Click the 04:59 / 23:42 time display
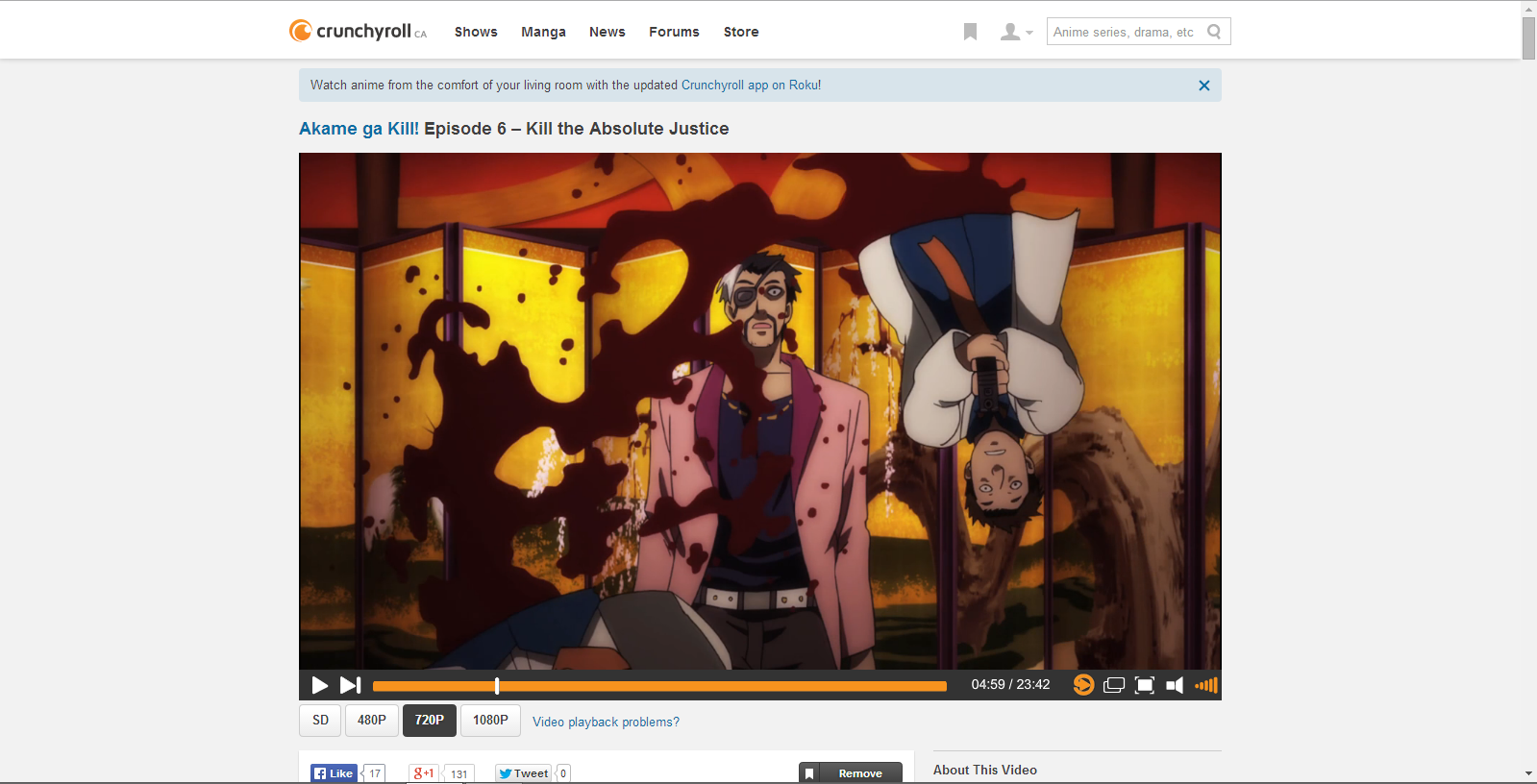The image size is (1537, 784). [x=1010, y=685]
